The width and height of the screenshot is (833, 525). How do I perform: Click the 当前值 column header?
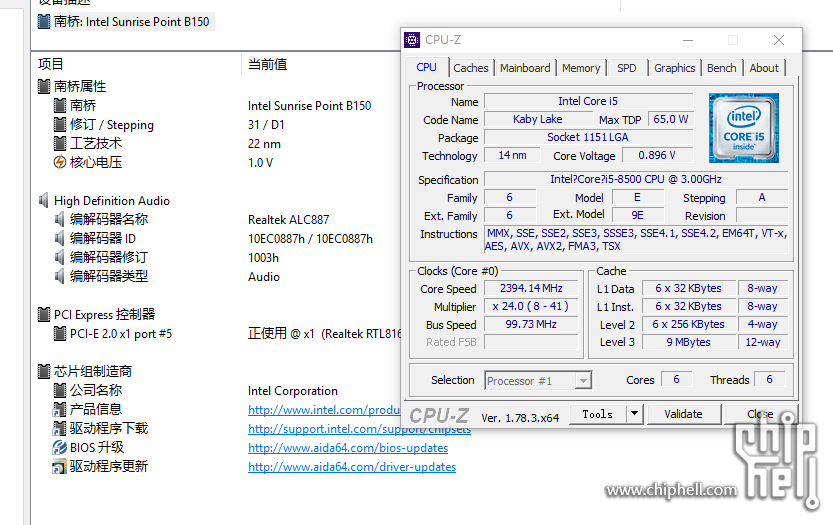pos(267,64)
